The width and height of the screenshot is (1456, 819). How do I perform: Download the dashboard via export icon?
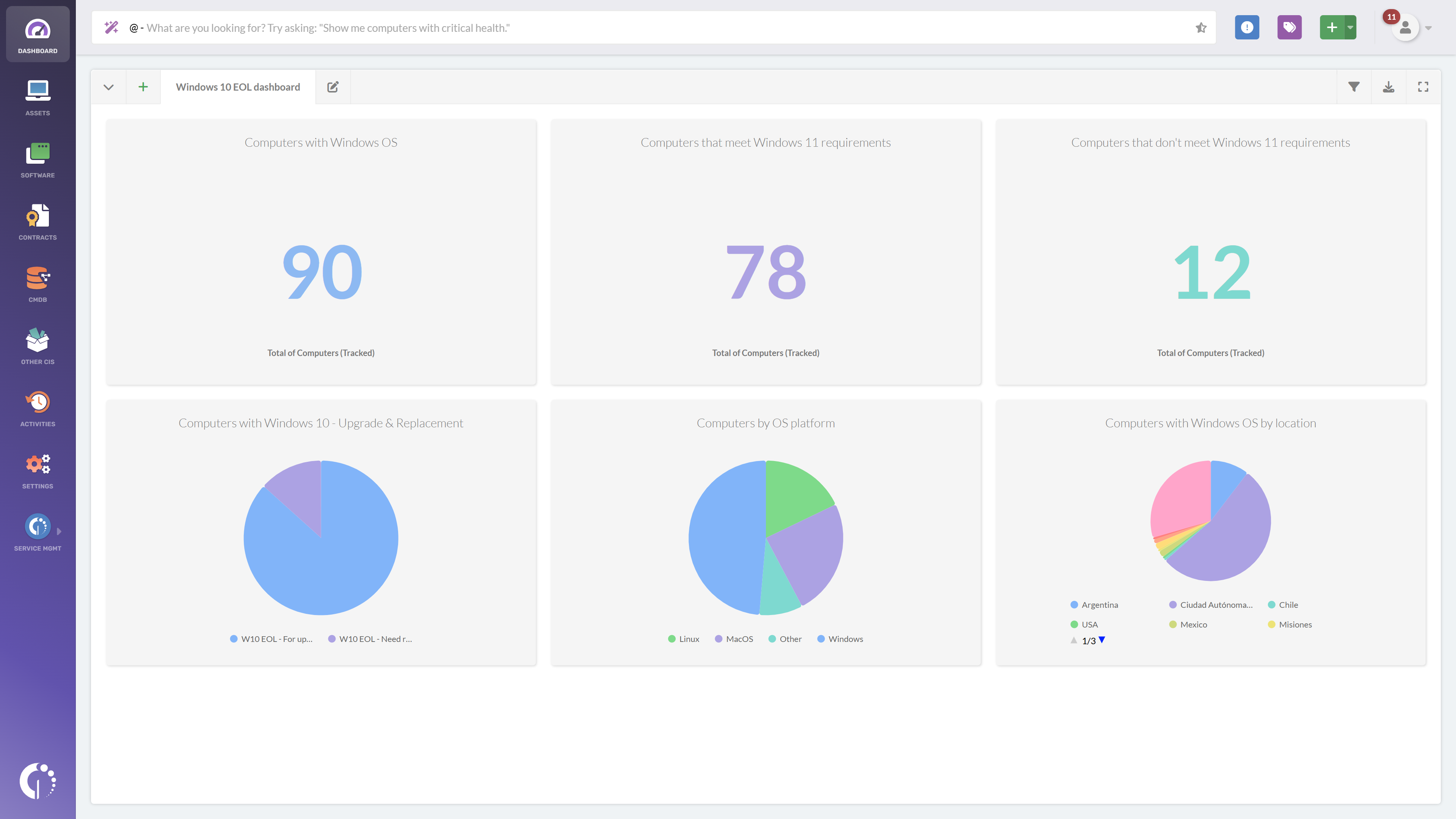1388,87
